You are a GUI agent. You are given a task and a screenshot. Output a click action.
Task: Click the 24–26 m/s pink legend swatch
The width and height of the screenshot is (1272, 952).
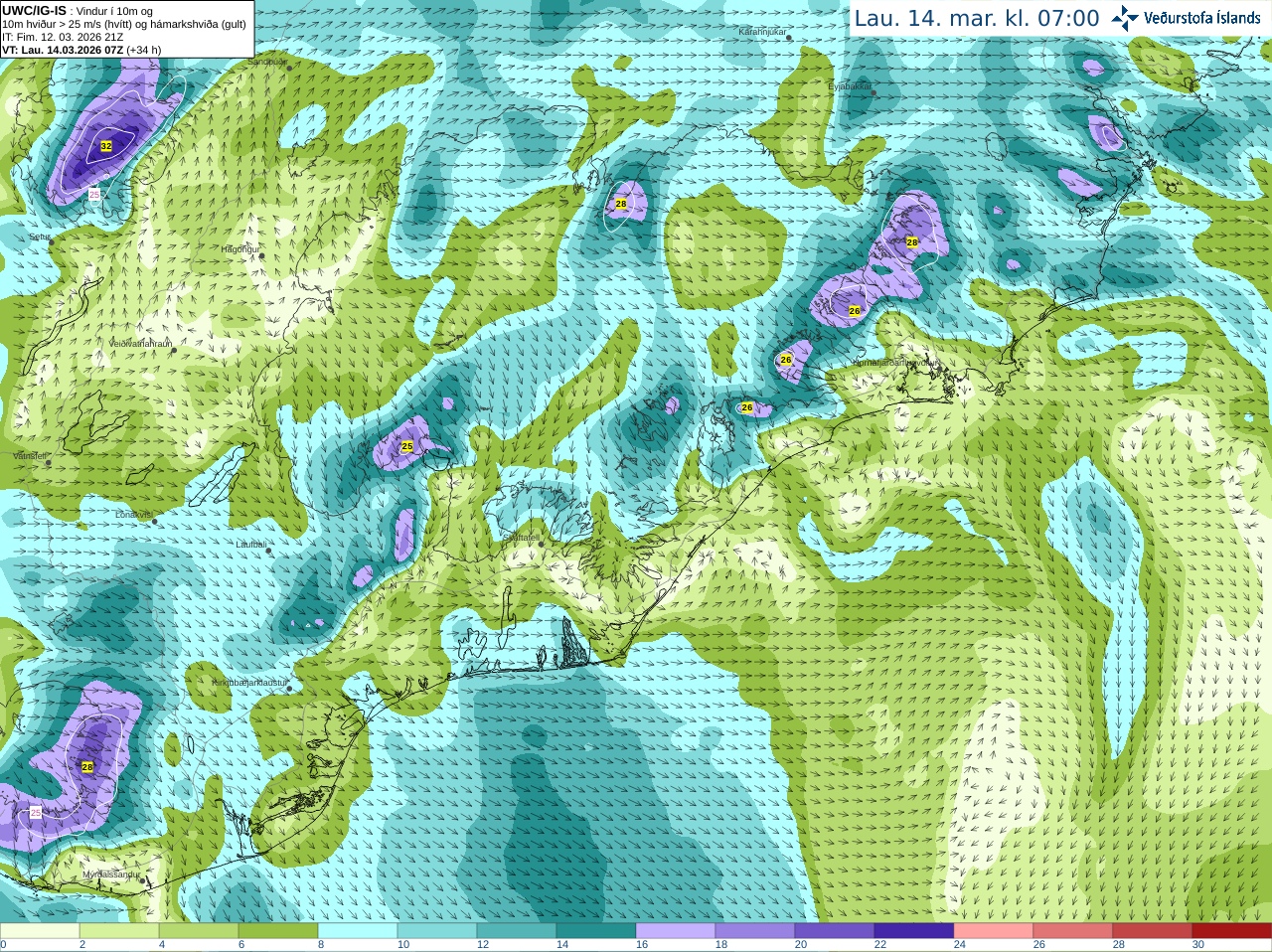pos(994,931)
